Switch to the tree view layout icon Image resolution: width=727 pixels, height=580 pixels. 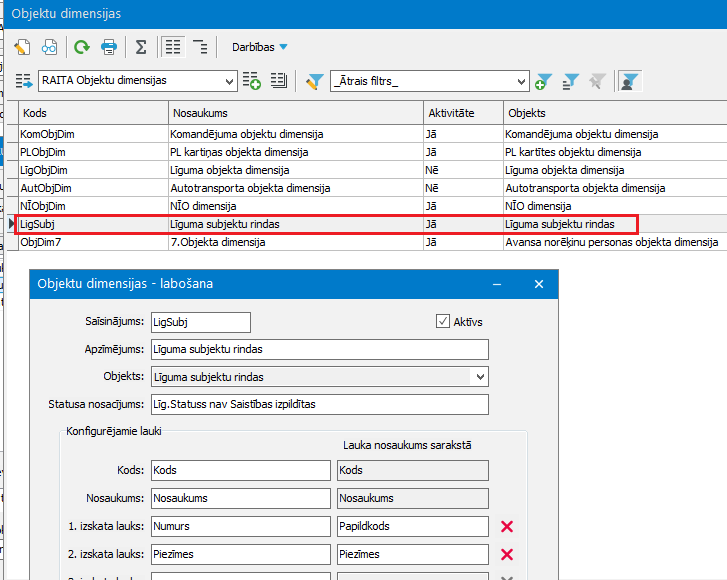click(201, 47)
